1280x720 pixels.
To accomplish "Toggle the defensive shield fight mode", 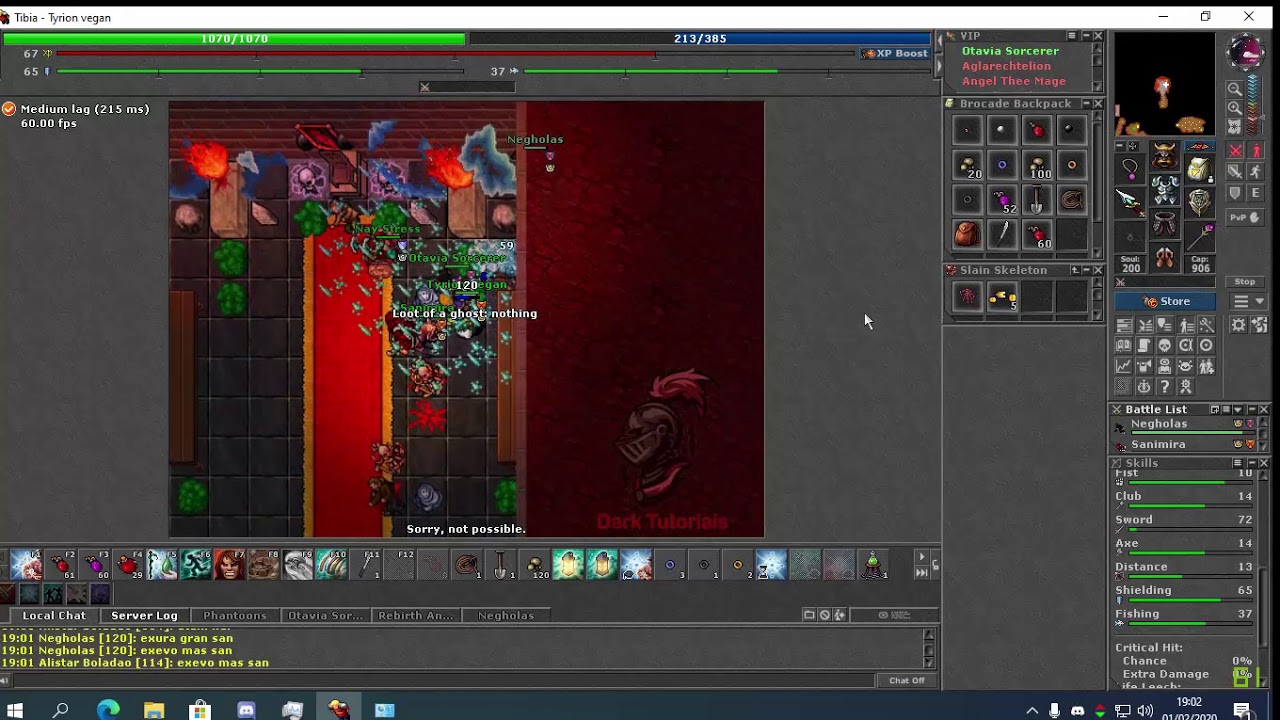I will click(1235, 193).
